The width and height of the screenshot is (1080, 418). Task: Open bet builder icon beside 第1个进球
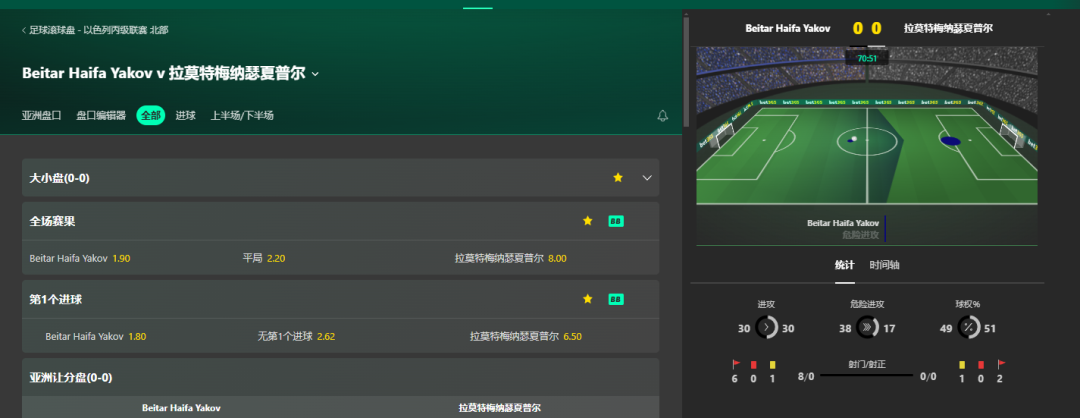tap(616, 299)
